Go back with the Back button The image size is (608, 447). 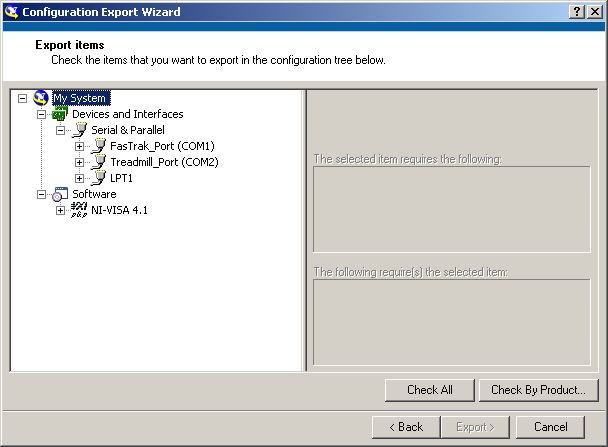406,427
